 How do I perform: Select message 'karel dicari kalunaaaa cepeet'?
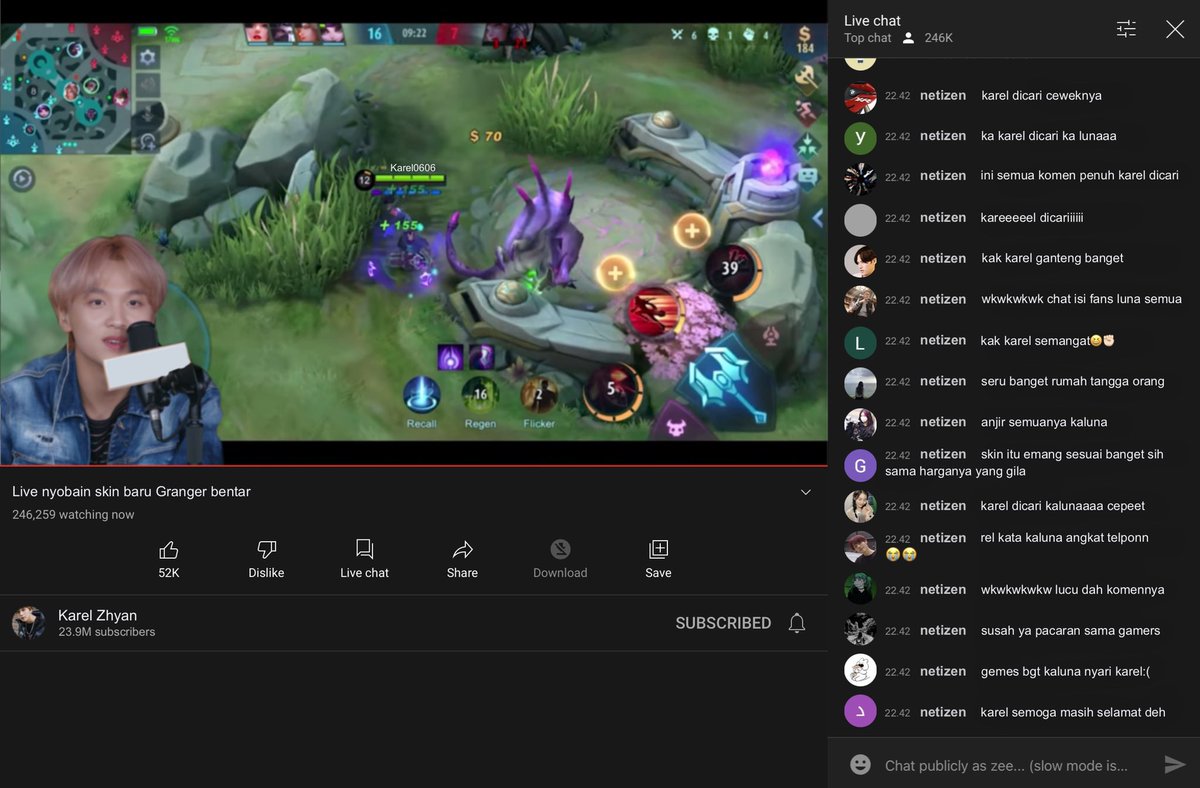pos(1063,506)
